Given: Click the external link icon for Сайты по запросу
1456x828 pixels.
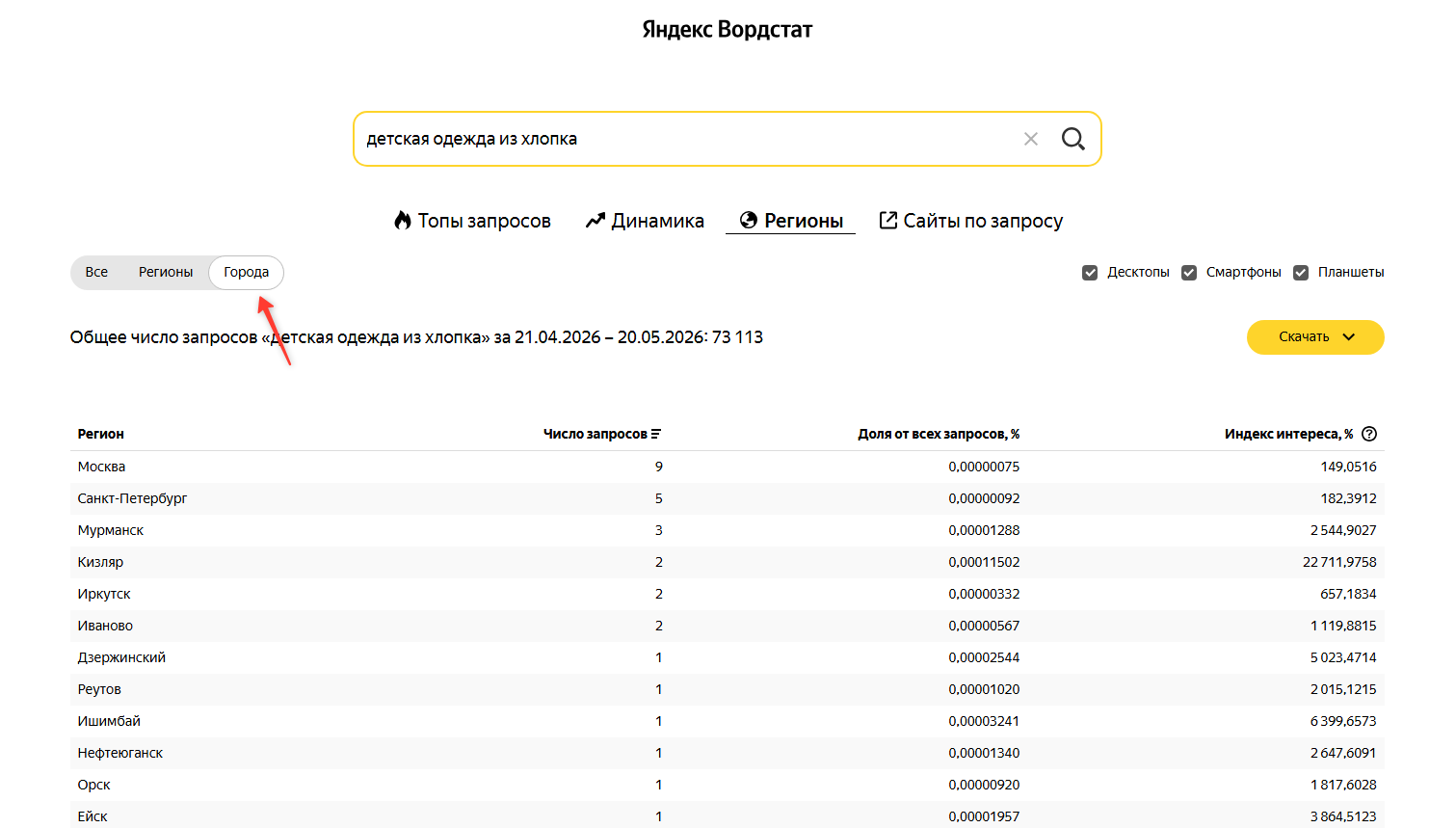Looking at the screenshot, I should point(888,221).
